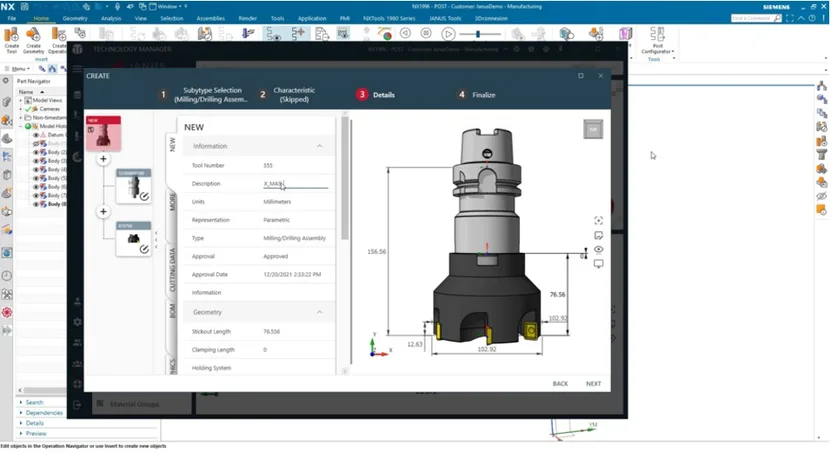Expand the Cameras tree node
Image resolution: width=840 pixels, height=452 pixels.
21,109
